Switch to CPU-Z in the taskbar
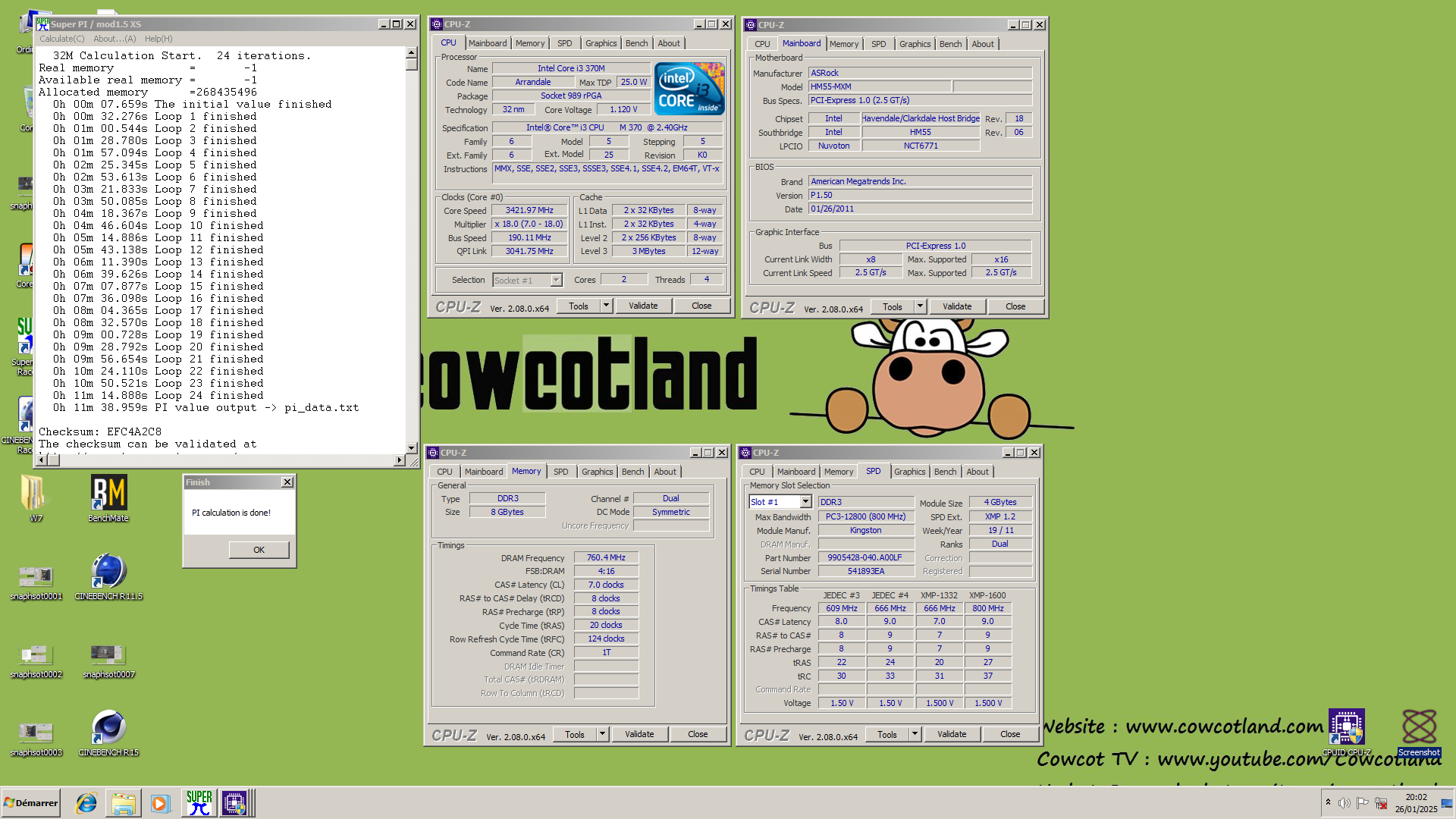 [234, 803]
